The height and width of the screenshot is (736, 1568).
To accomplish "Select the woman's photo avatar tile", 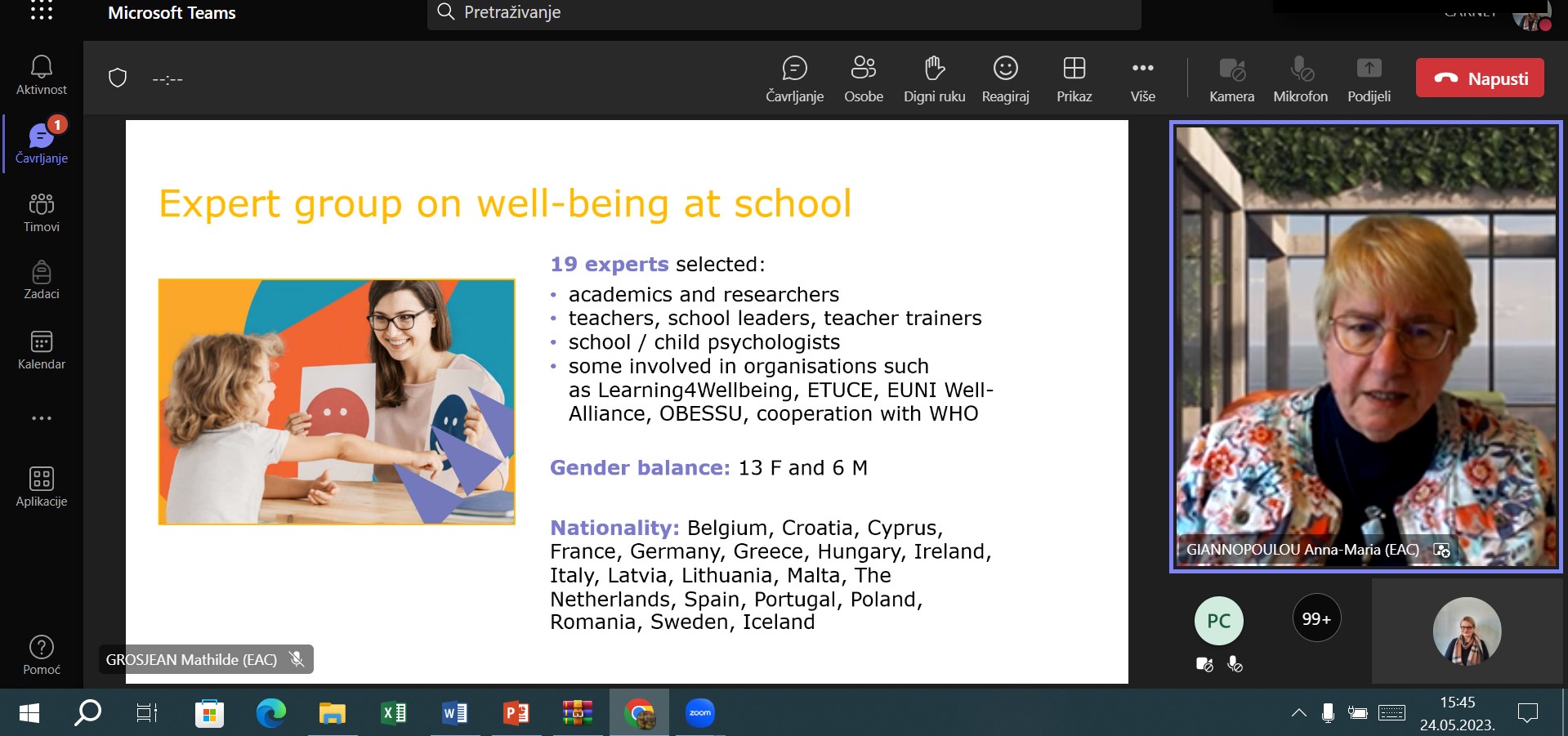I will pos(1467,631).
